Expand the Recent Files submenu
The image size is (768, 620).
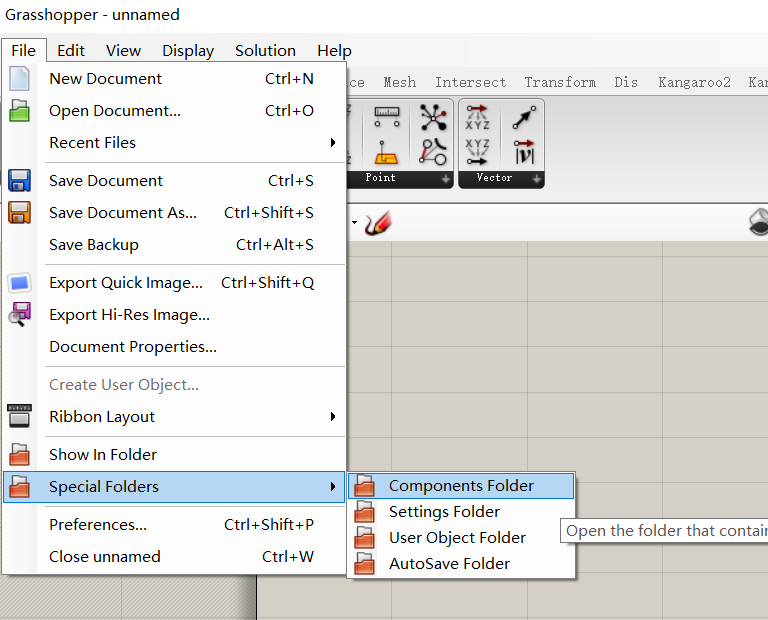pos(174,143)
